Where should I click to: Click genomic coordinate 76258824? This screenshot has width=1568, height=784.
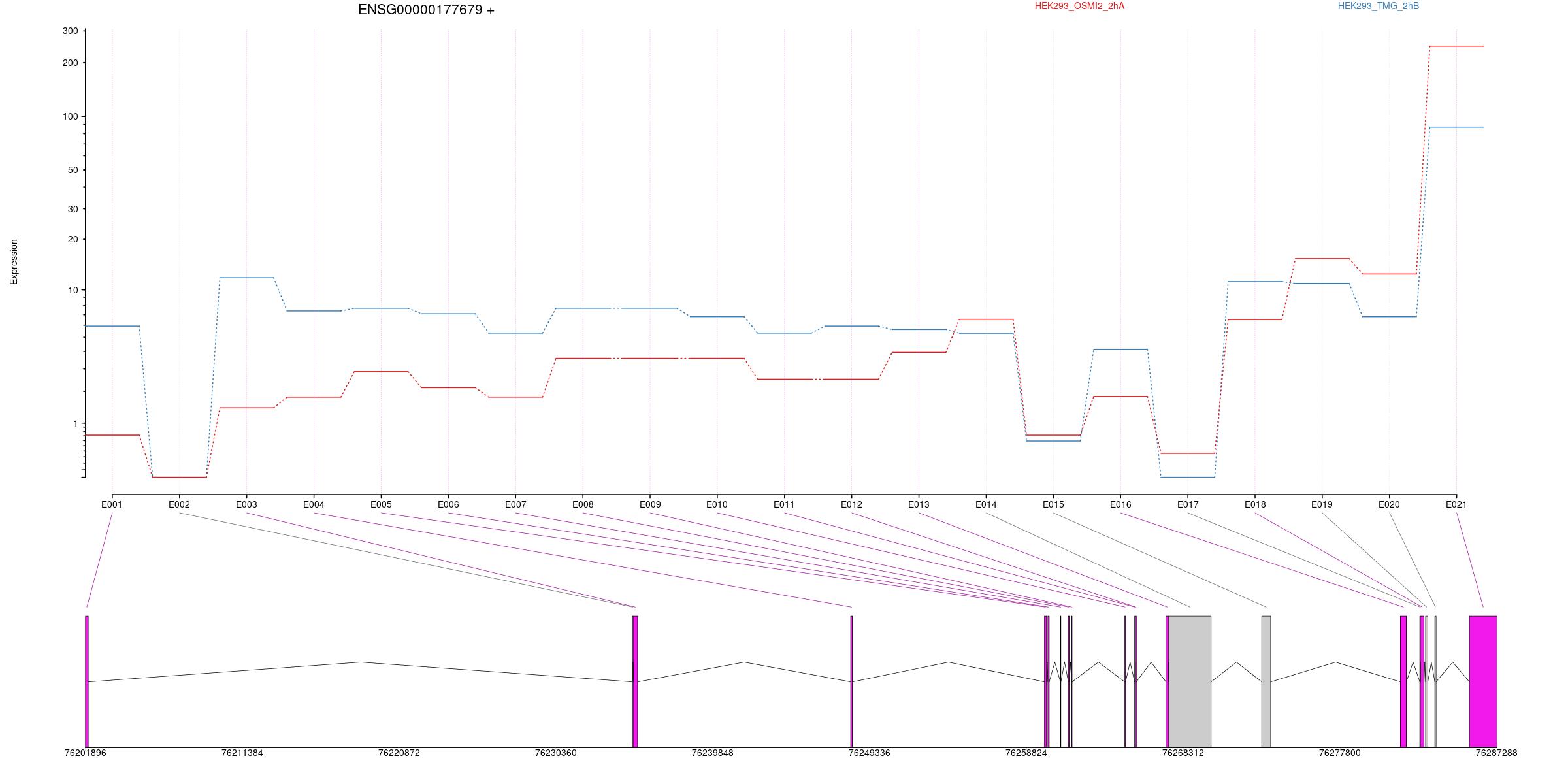point(1026,753)
